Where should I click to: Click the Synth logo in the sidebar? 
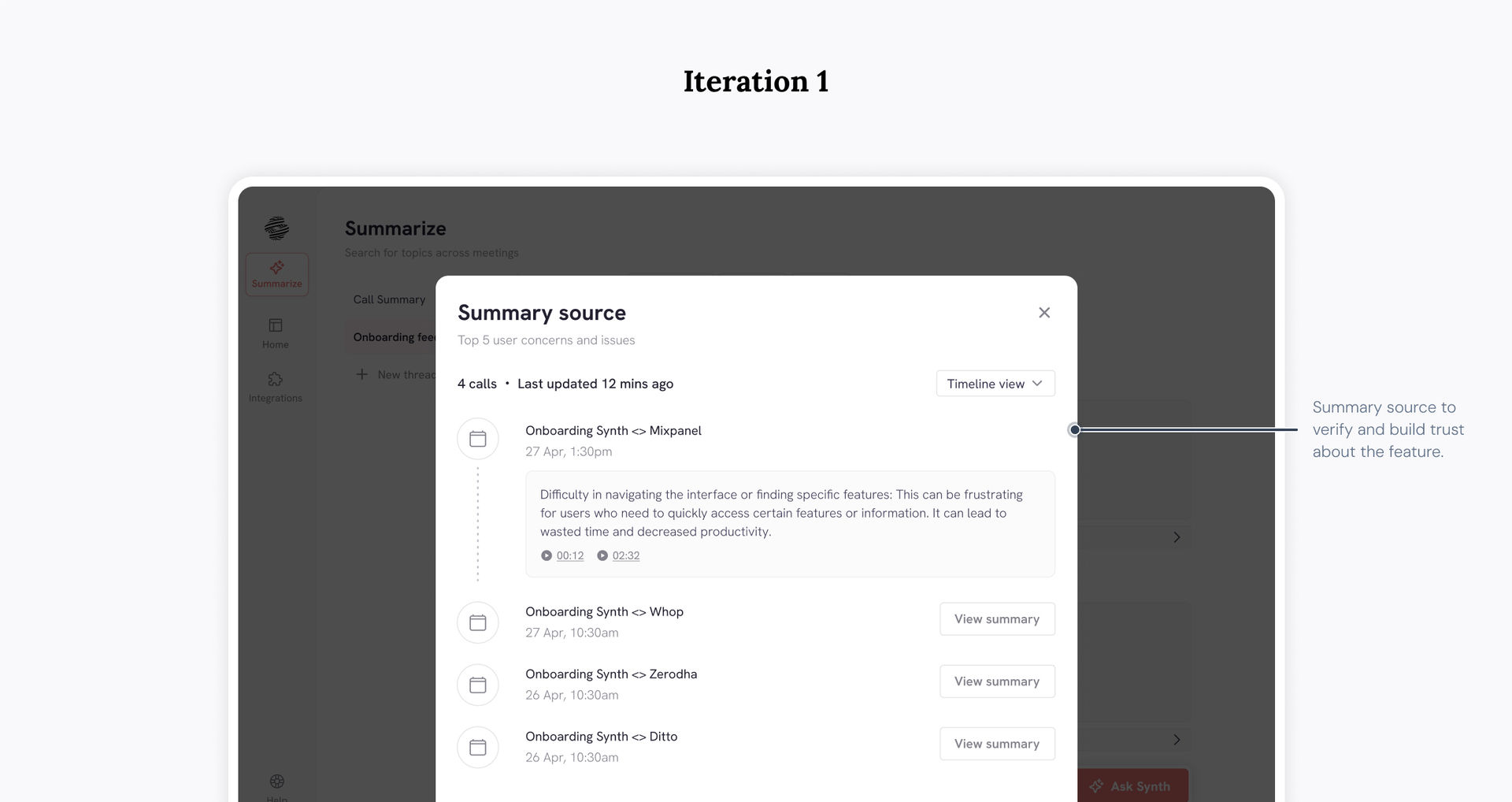pos(276,228)
